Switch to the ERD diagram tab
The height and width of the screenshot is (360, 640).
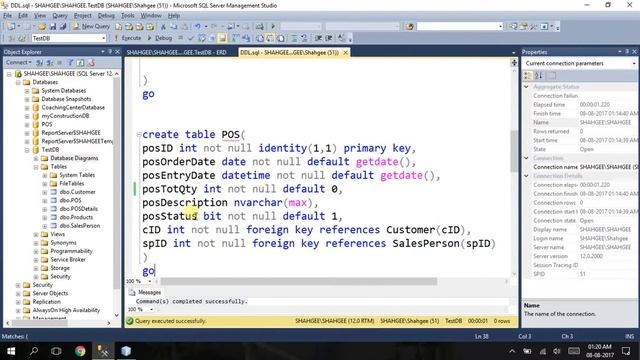176,52
